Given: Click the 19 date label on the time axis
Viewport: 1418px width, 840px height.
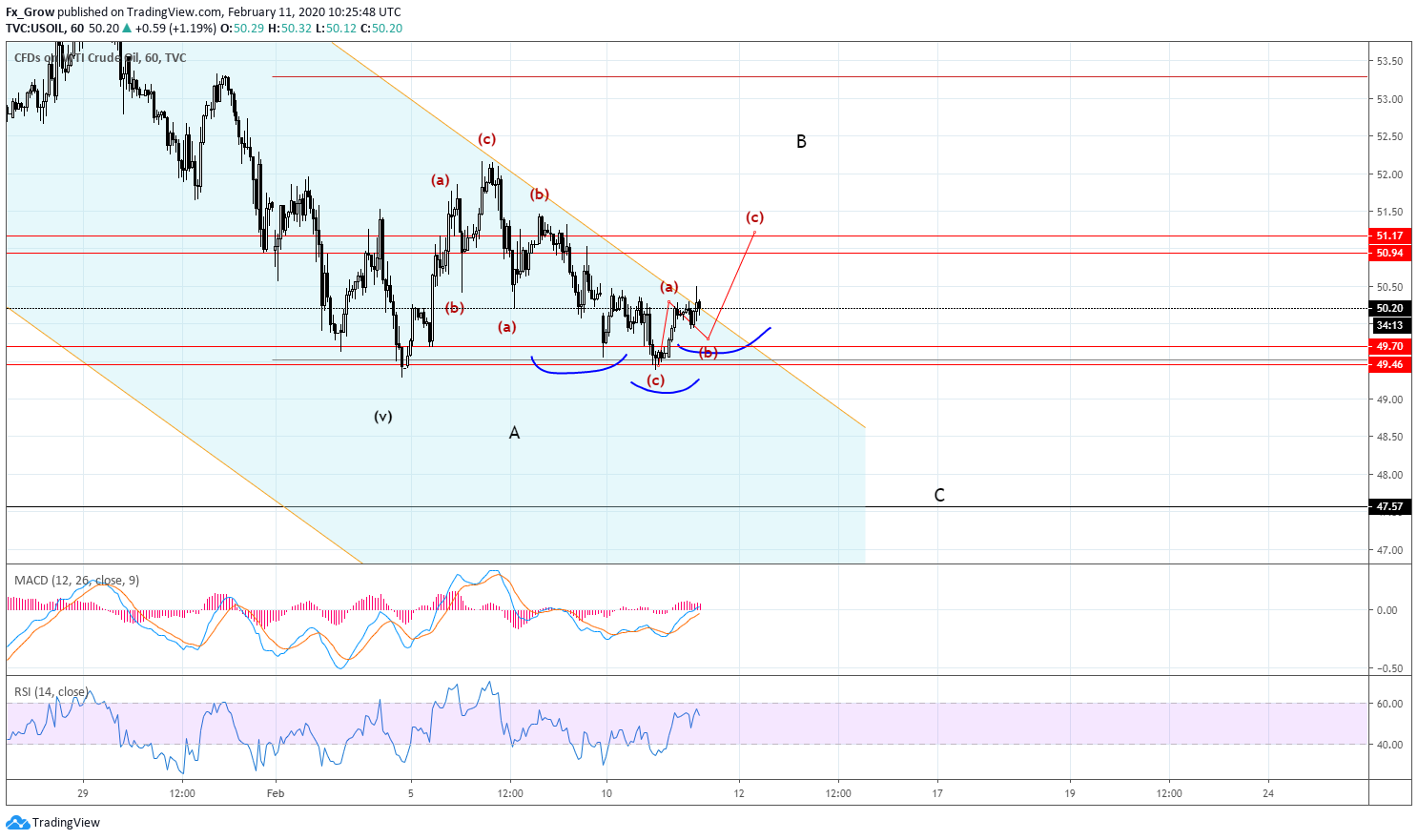Looking at the screenshot, I should [x=1070, y=793].
